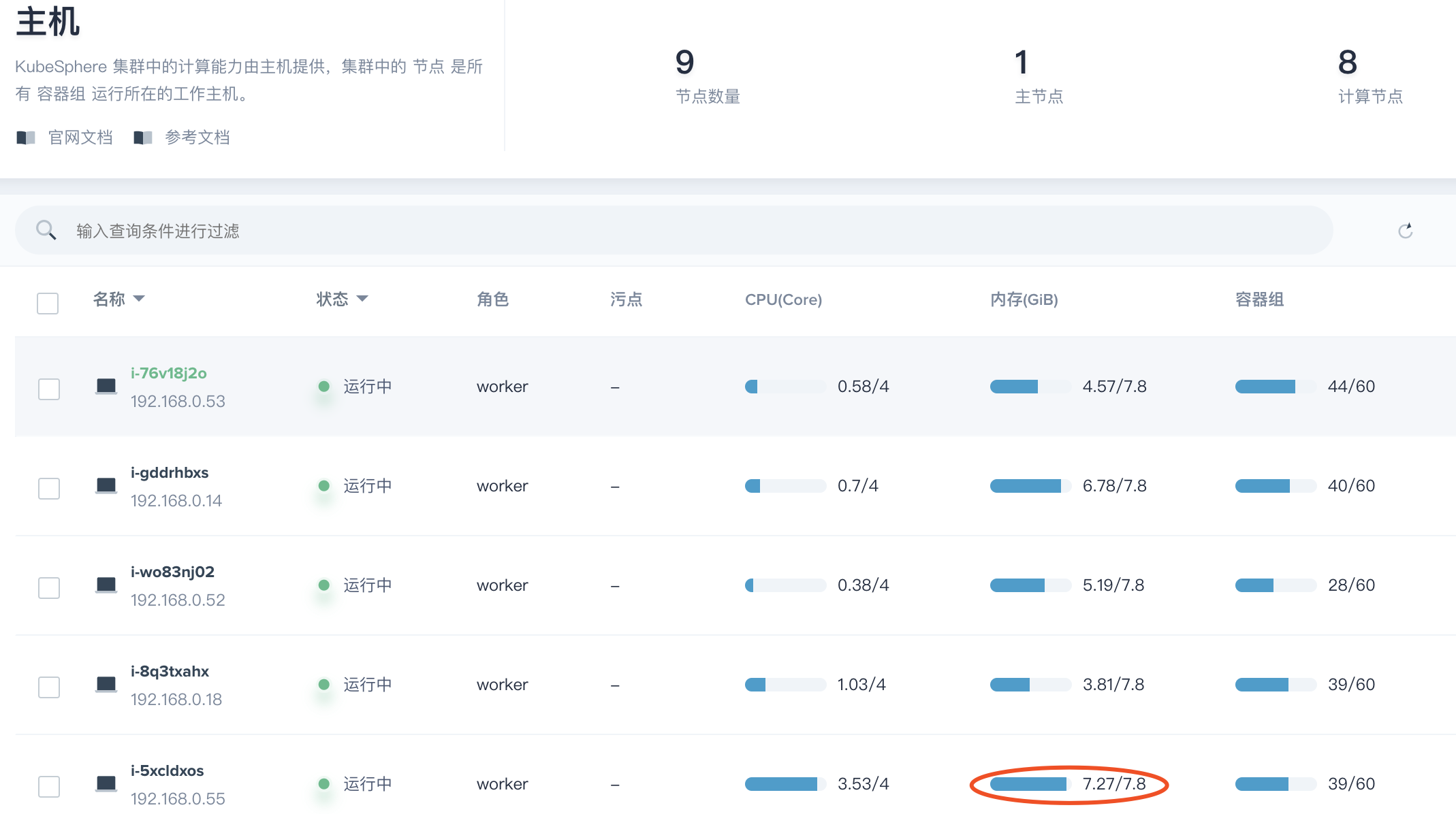Open the 官网文档 book icon
This screenshot has width=1456, height=814.
26,137
